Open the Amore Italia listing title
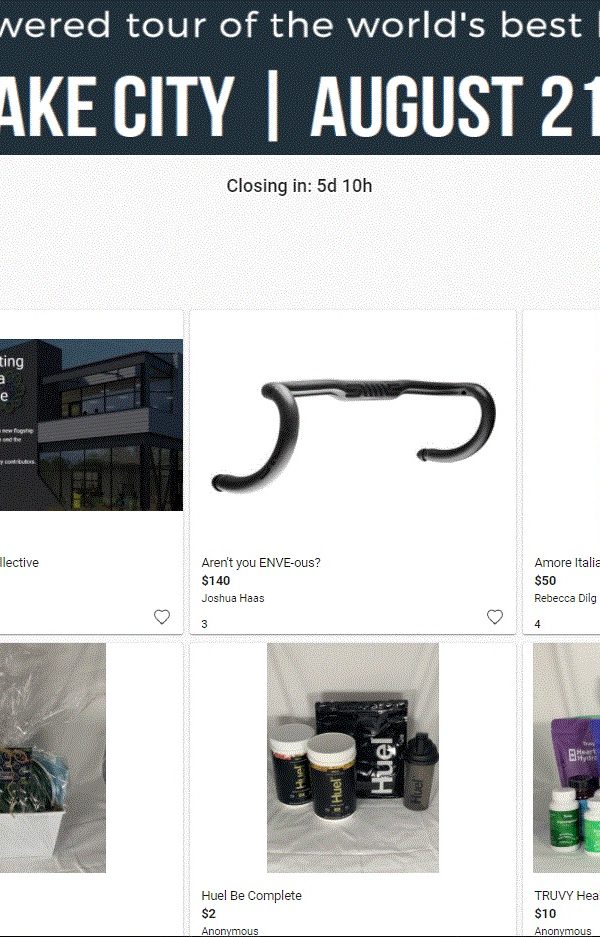This screenshot has height=937, width=600. pos(567,562)
